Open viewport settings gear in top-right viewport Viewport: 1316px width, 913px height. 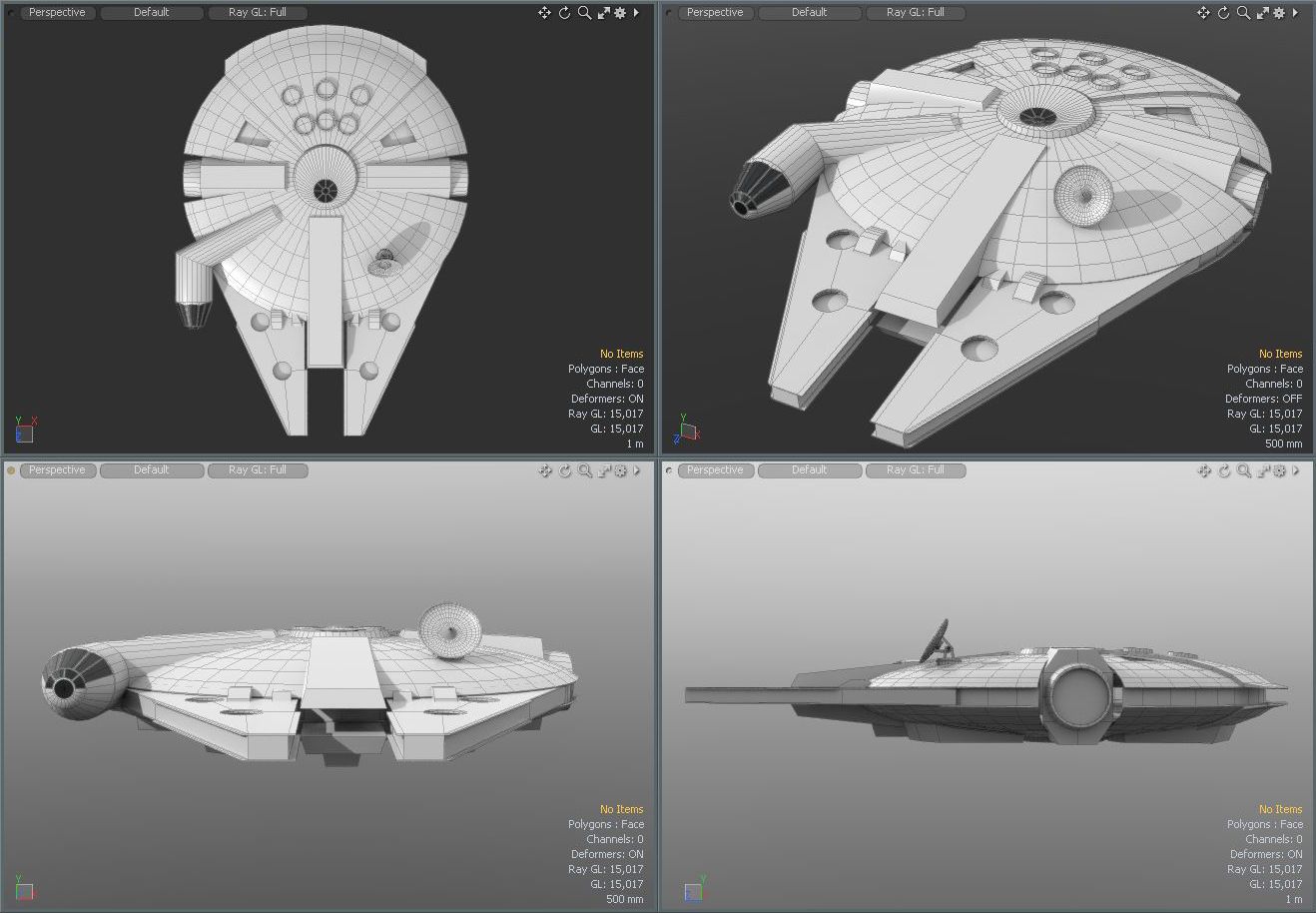tap(1279, 13)
